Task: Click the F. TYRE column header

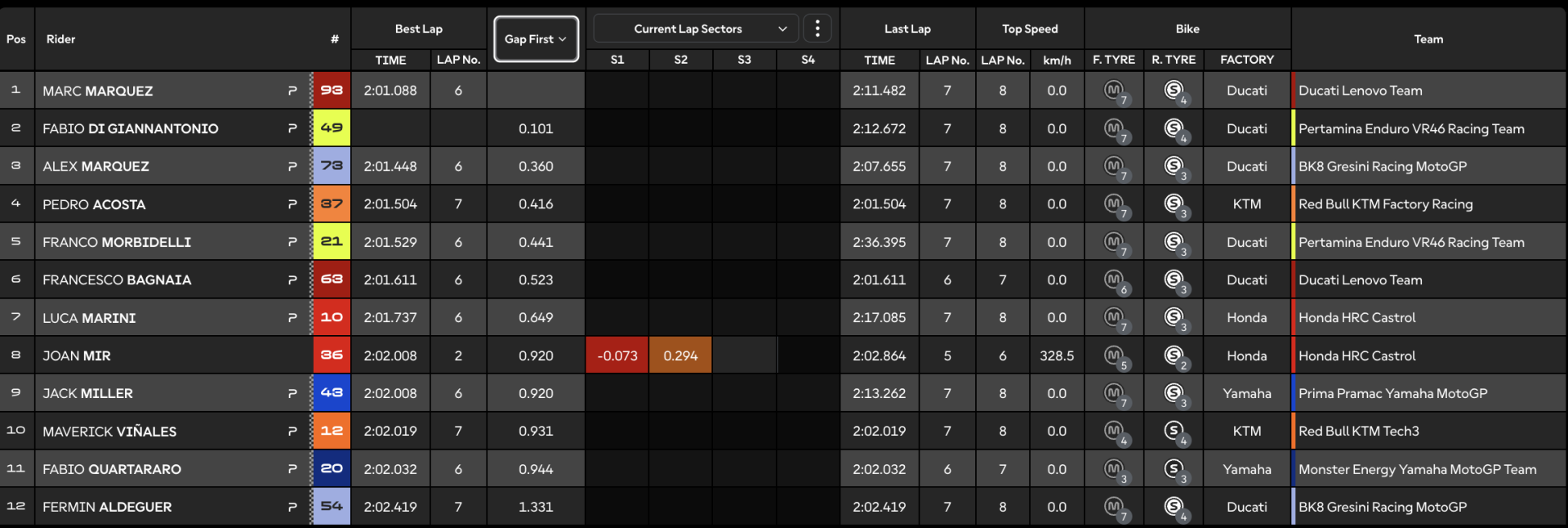Action: point(1114,60)
